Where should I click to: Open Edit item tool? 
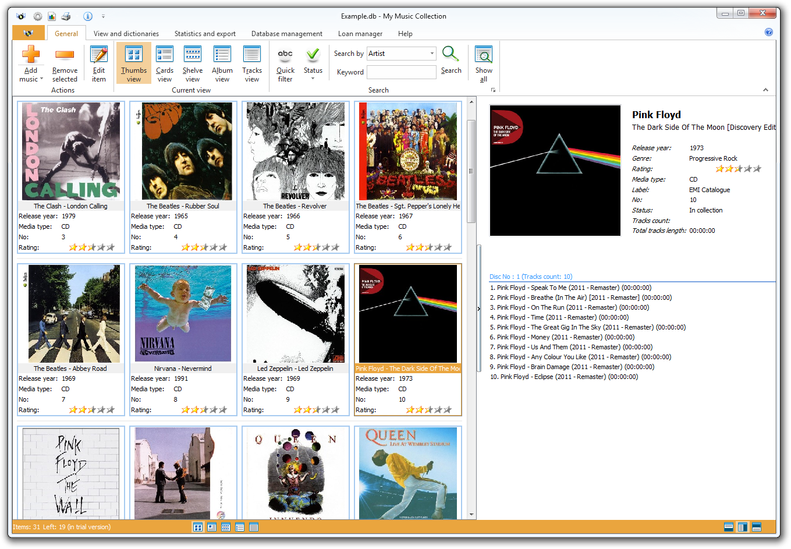[x=98, y=63]
